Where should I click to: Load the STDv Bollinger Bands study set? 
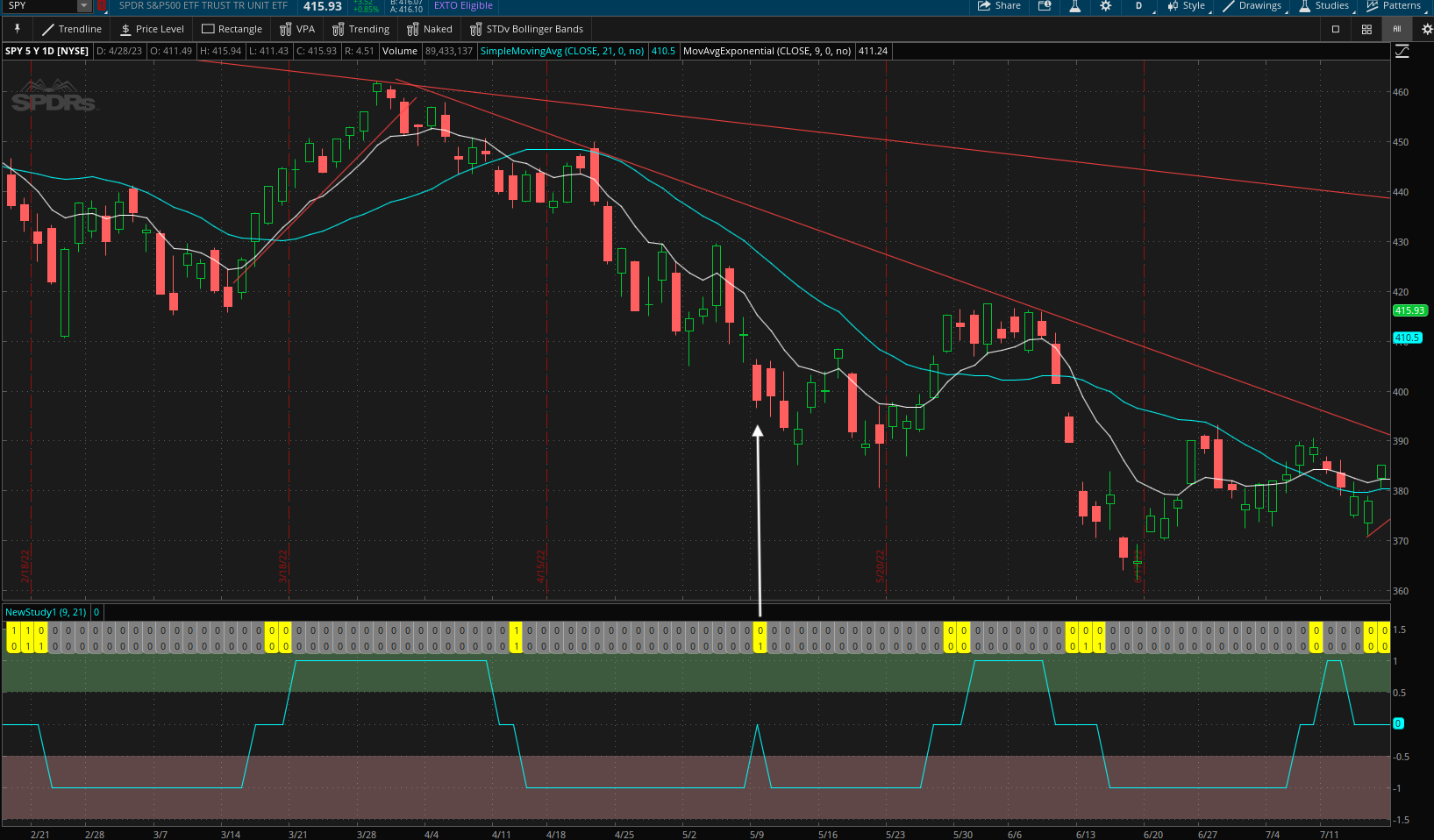[526, 29]
